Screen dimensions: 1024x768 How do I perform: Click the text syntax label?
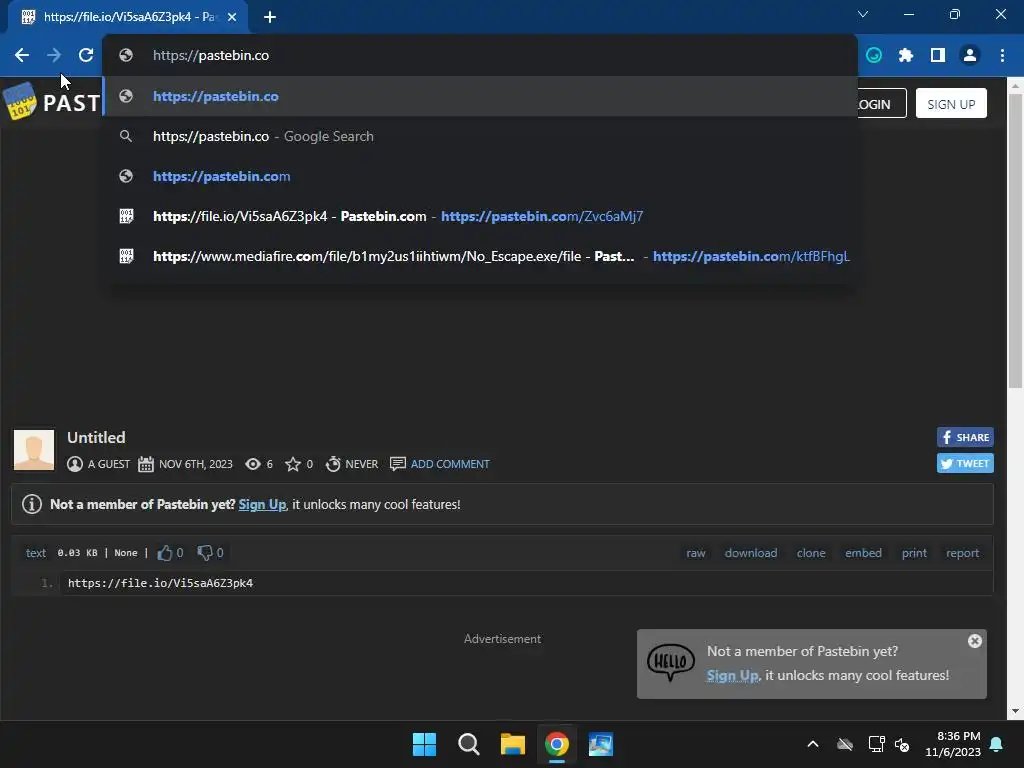(x=36, y=553)
